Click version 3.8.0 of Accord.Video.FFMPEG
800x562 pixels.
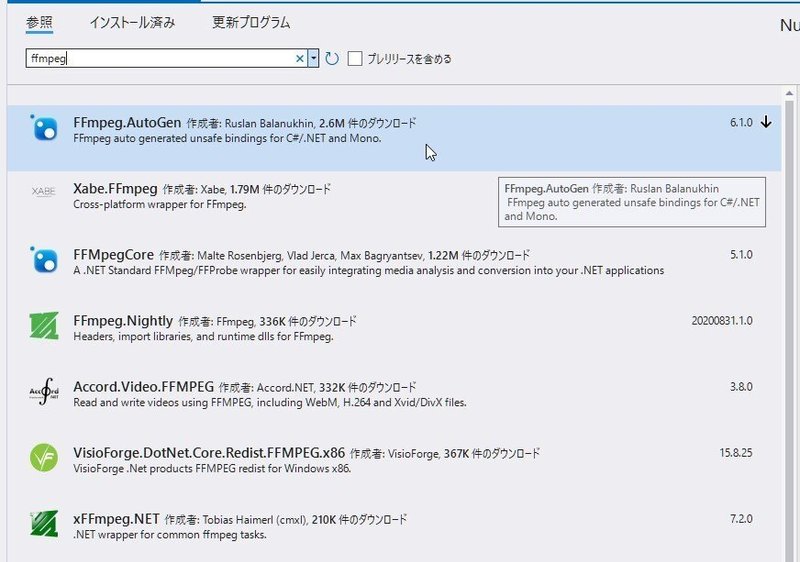tap(741, 387)
